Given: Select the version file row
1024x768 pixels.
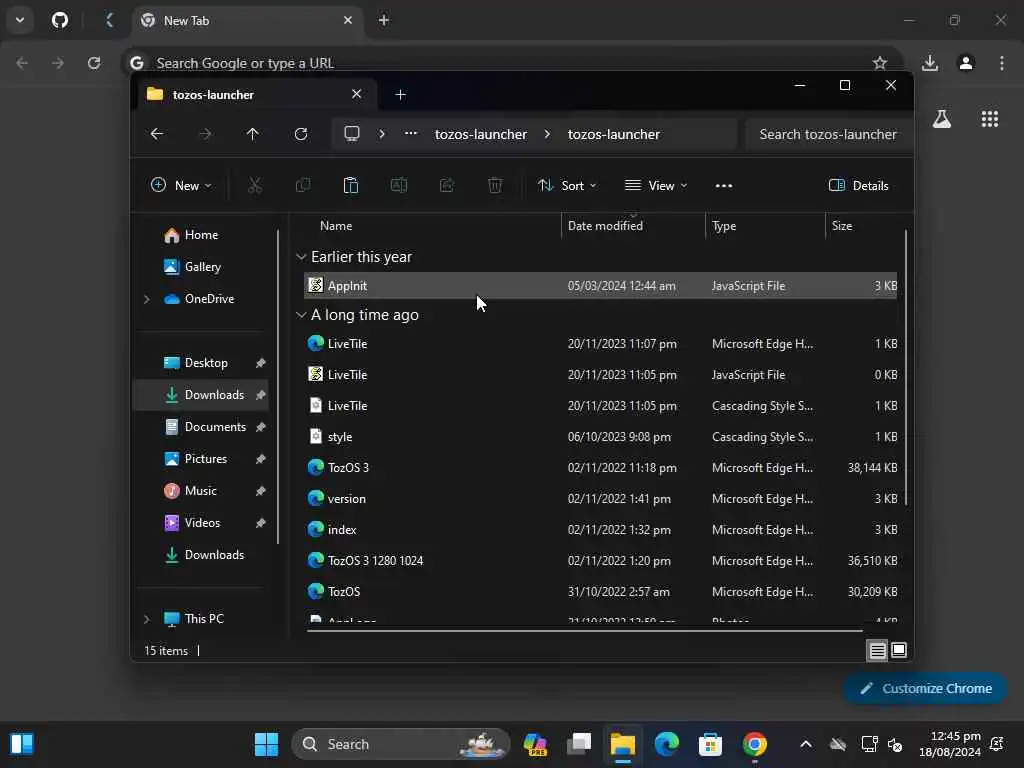Looking at the screenshot, I should pos(600,499).
